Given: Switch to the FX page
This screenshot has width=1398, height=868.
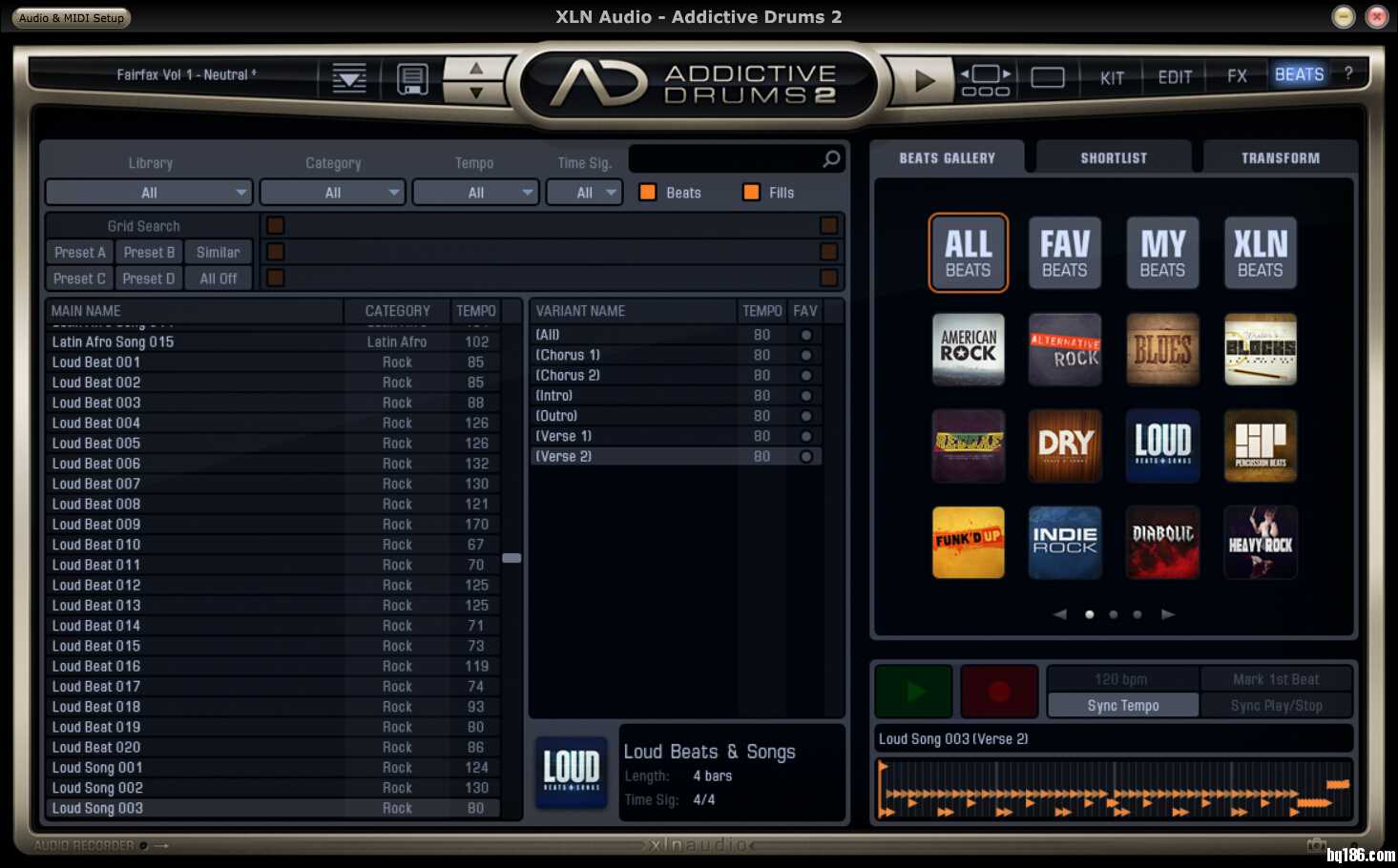Looking at the screenshot, I should [x=1237, y=76].
